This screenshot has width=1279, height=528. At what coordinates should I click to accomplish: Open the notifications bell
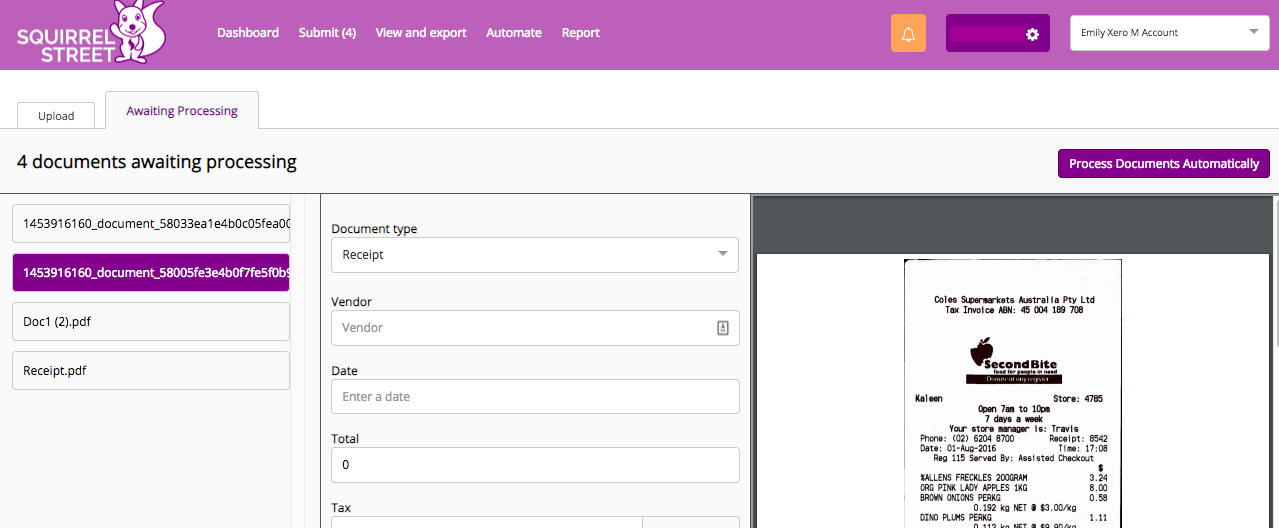click(908, 33)
